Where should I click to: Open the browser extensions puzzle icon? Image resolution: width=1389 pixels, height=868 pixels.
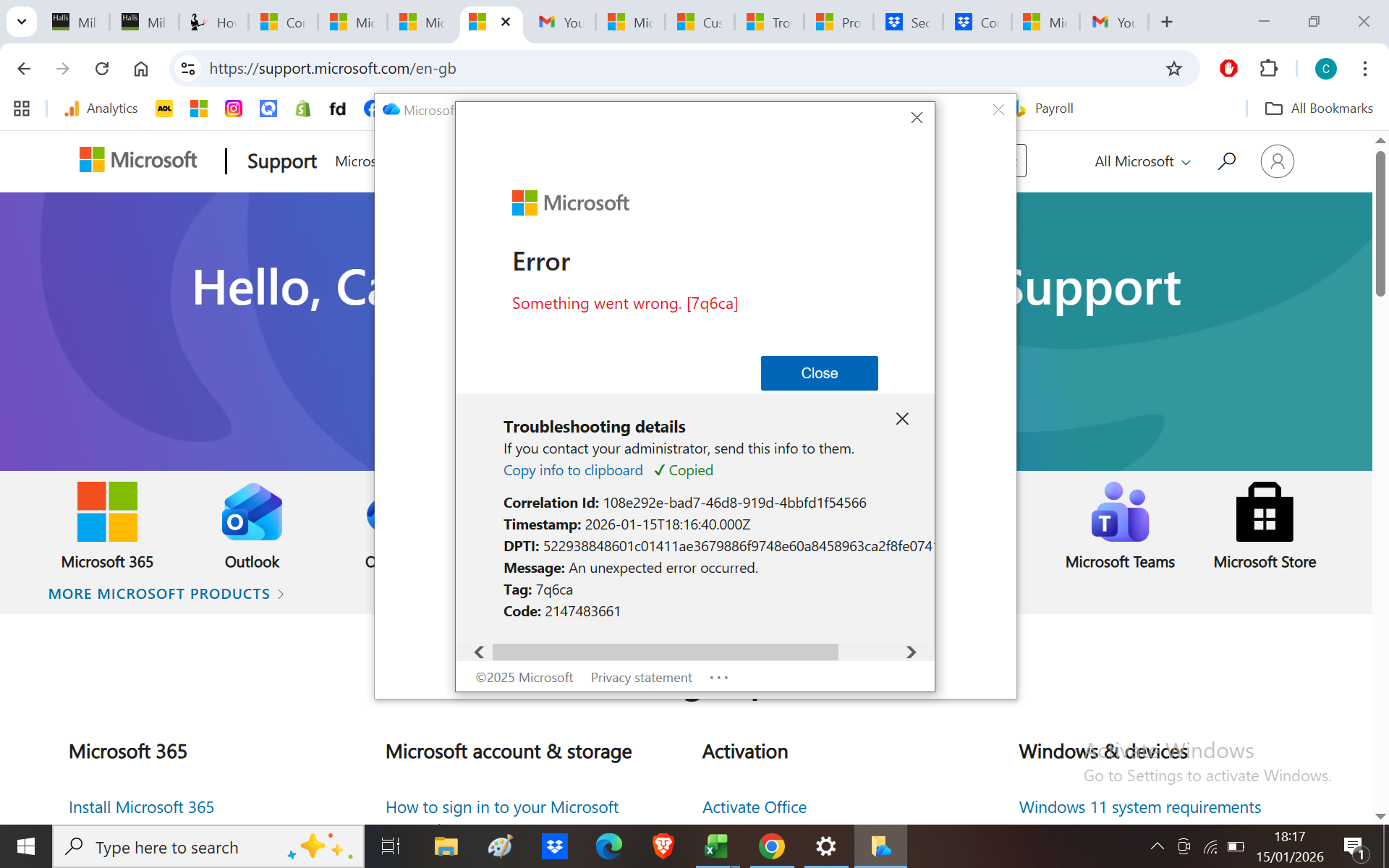(1268, 69)
